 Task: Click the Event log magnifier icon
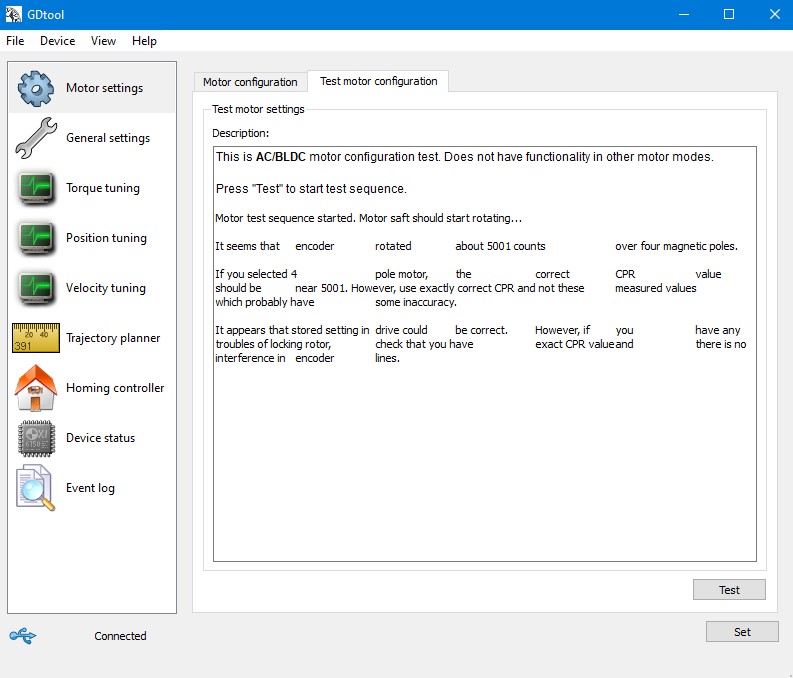tap(35, 488)
